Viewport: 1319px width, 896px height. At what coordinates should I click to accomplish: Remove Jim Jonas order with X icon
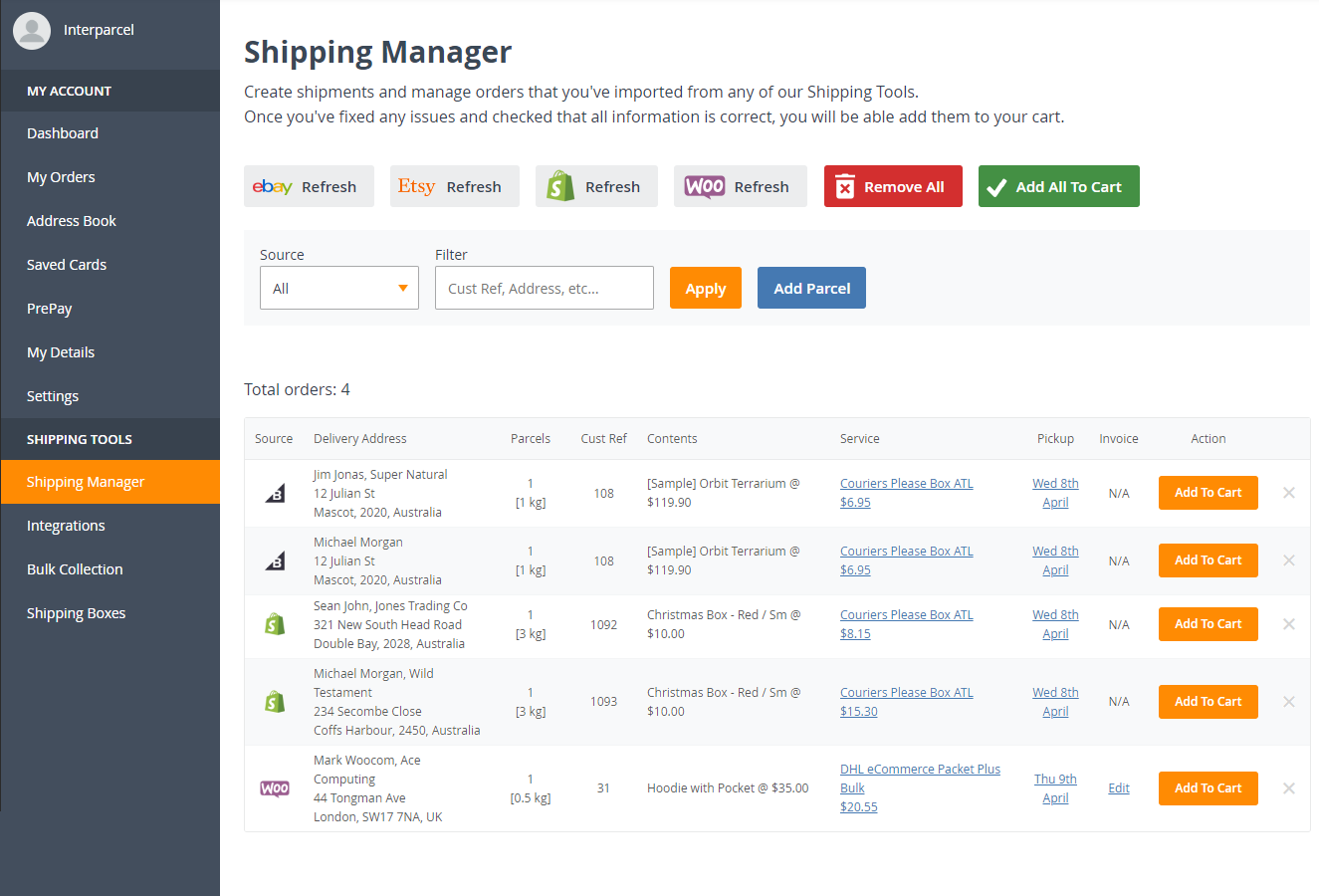coord(1288,493)
